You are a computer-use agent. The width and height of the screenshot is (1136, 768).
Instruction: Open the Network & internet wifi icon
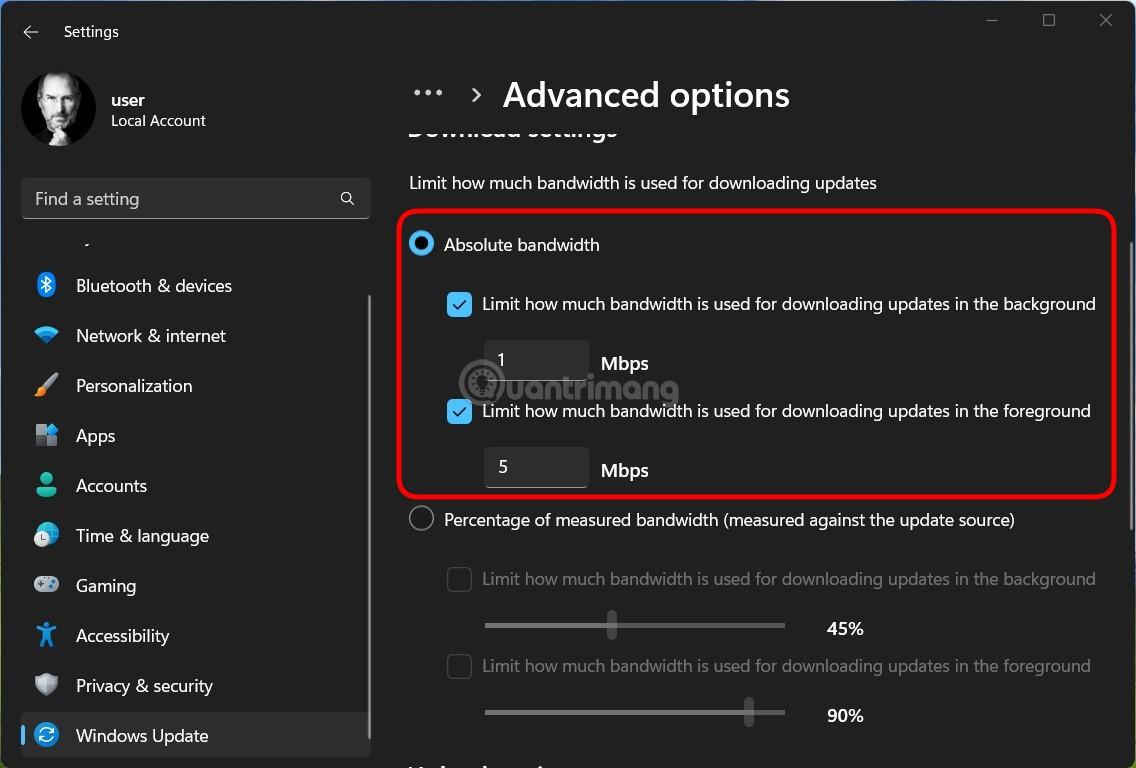46,335
